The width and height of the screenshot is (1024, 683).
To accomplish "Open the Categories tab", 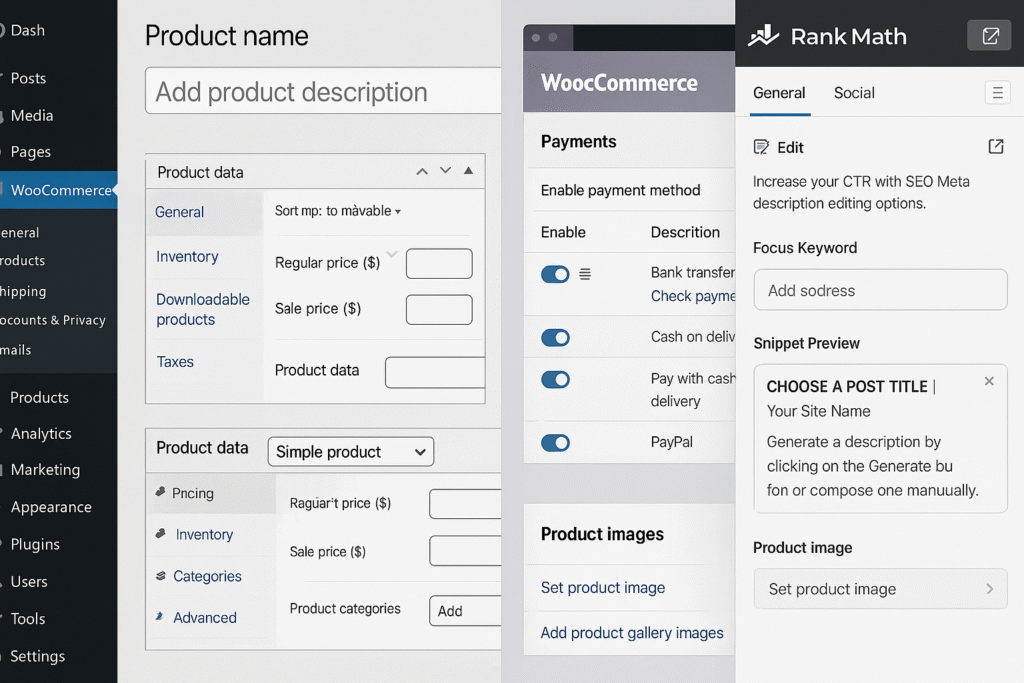I will [x=207, y=576].
